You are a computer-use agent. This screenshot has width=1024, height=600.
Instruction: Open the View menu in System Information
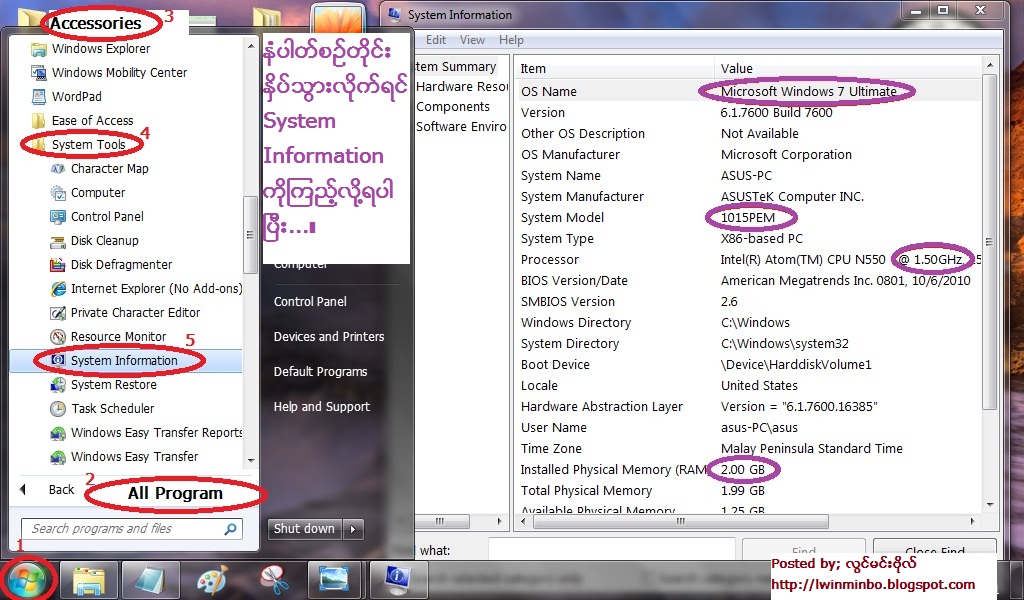pyautogui.click(x=472, y=40)
